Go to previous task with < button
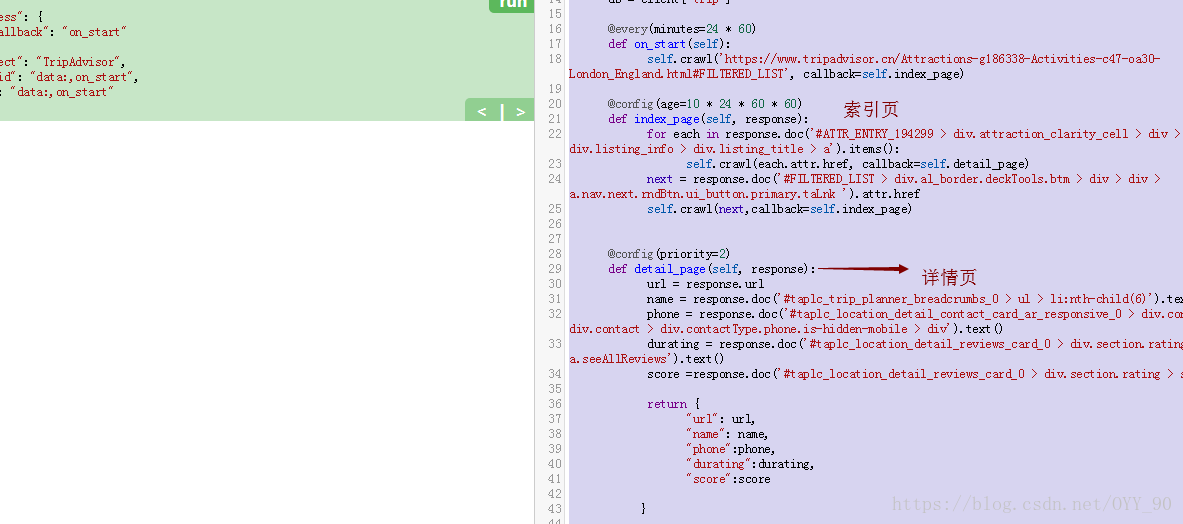Image resolution: width=1183 pixels, height=524 pixels. click(x=482, y=112)
